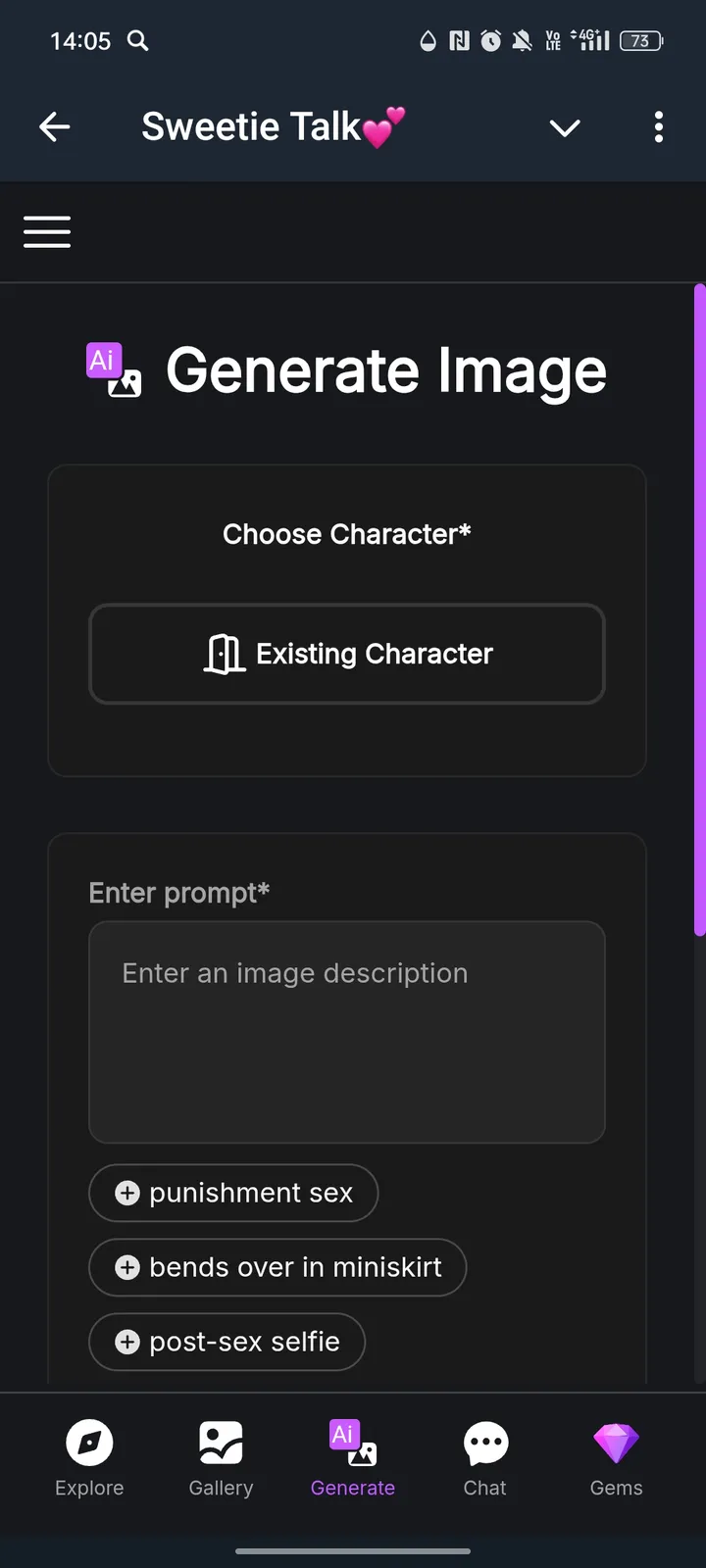Tap the back arrow in the header
The image size is (706, 1568).
(x=55, y=127)
